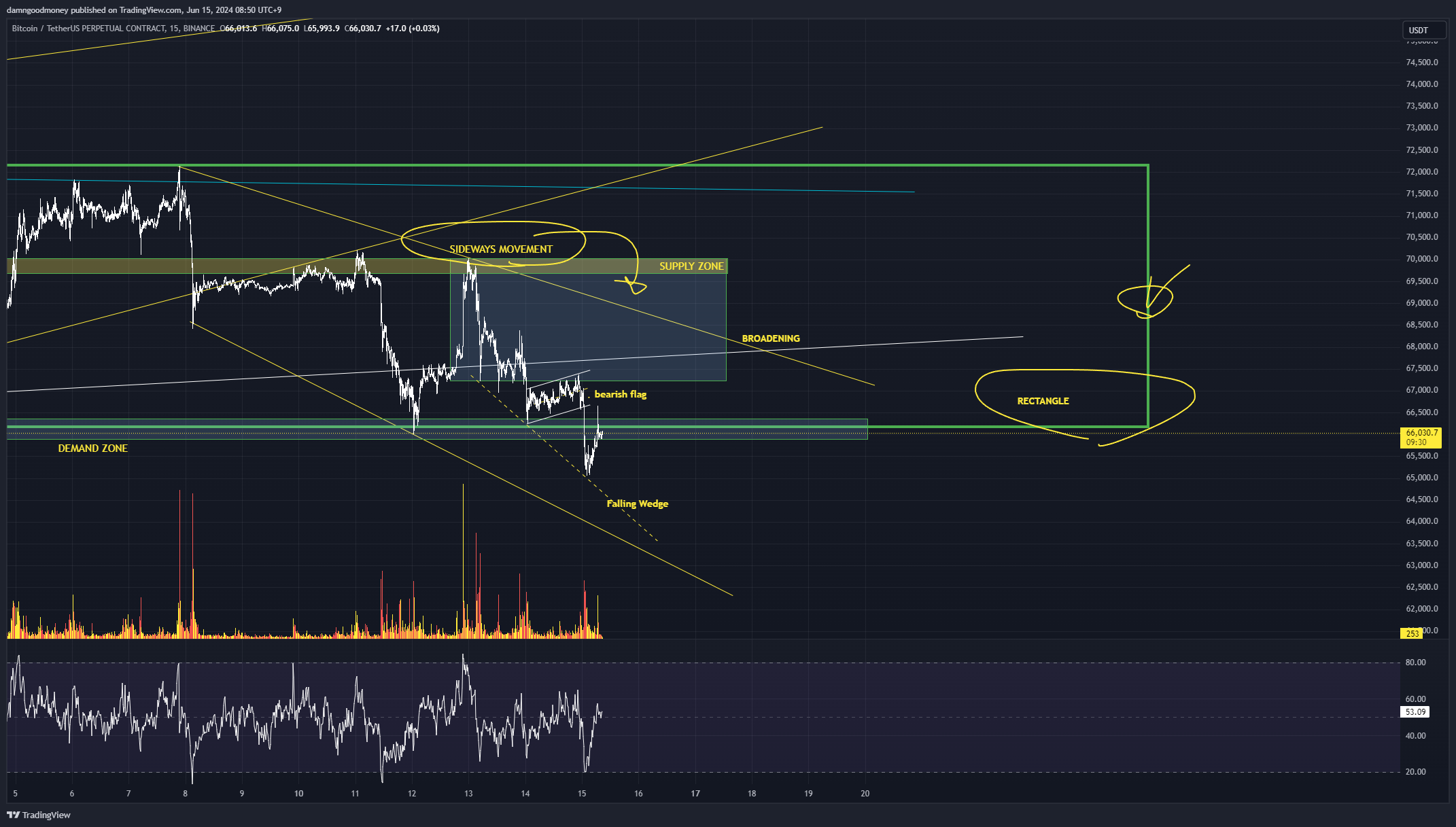
Task: Click the 62,000.0 price axis label
Action: pyautogui.click(x=1422, y=609)
